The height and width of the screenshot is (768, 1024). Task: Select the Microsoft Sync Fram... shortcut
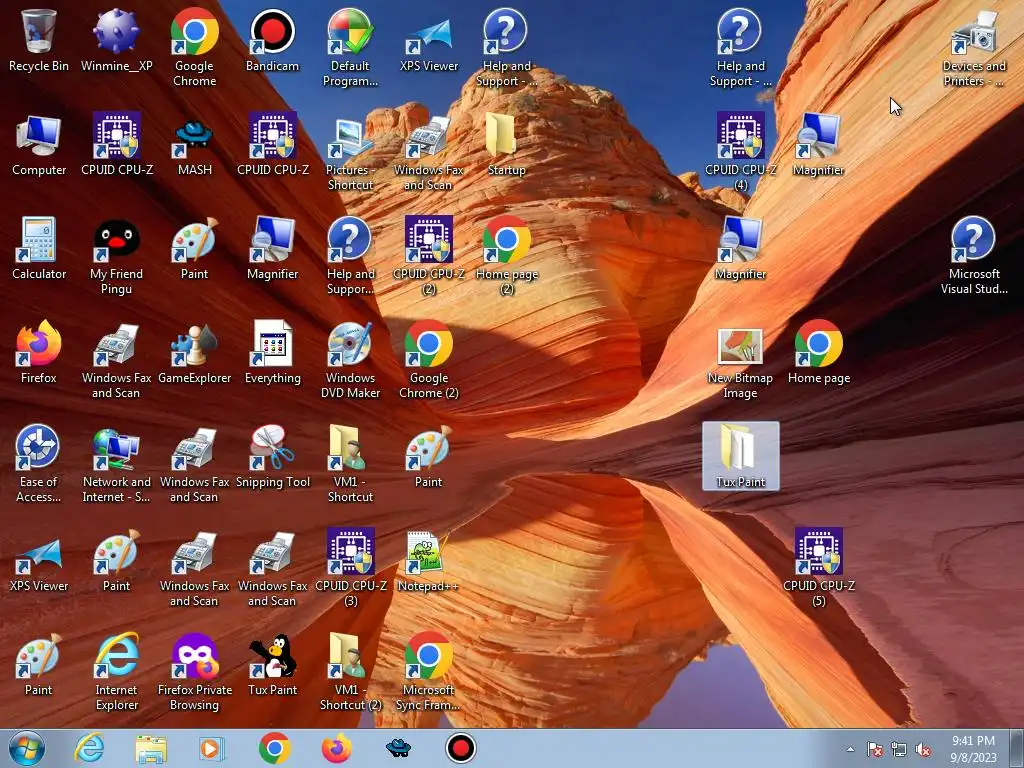[x=428, y=671]
